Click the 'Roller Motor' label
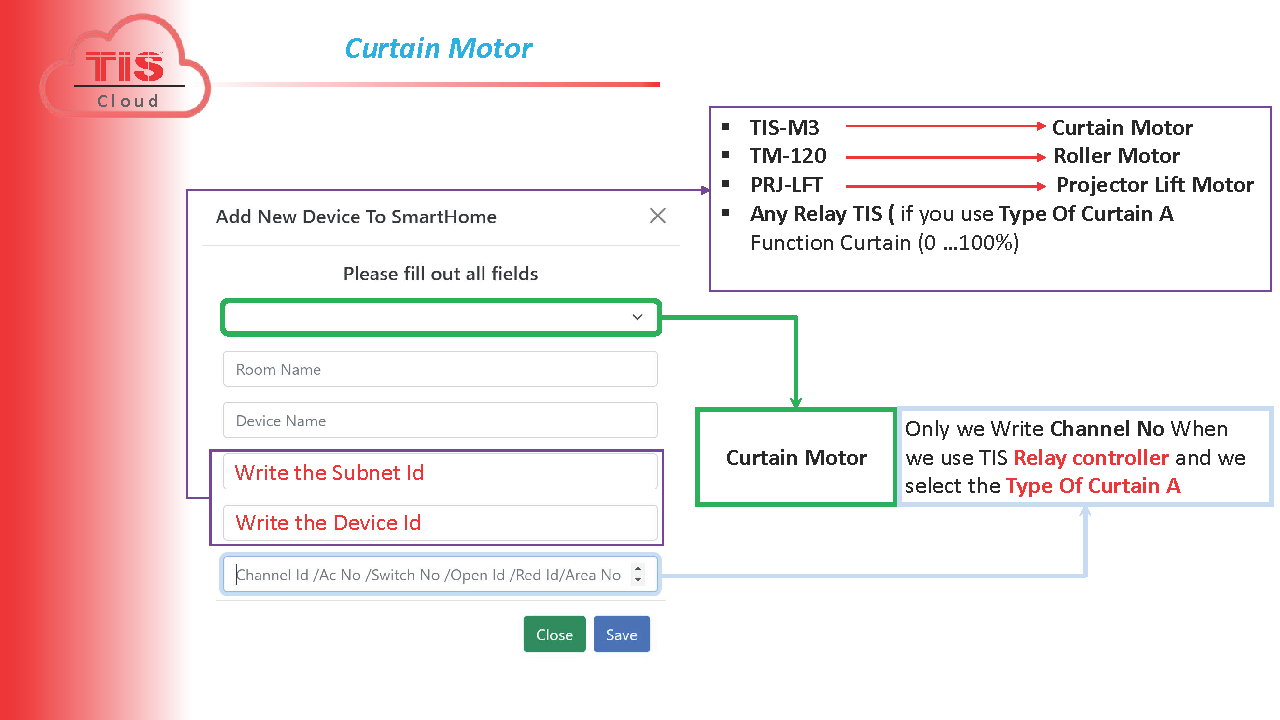The height and width of the screenshot is (720, 1280). [1116, 156]
